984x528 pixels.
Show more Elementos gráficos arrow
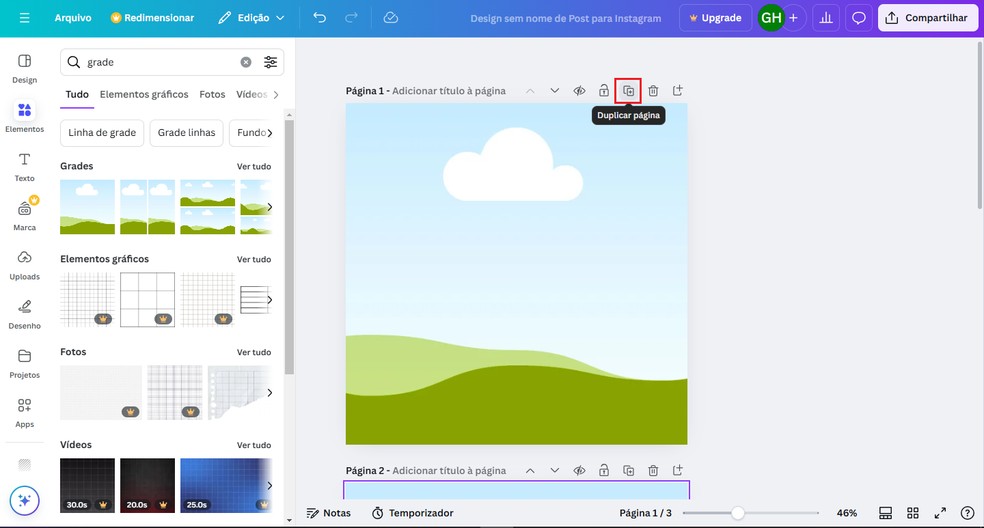pyautogui.click(x=270, y=299)
